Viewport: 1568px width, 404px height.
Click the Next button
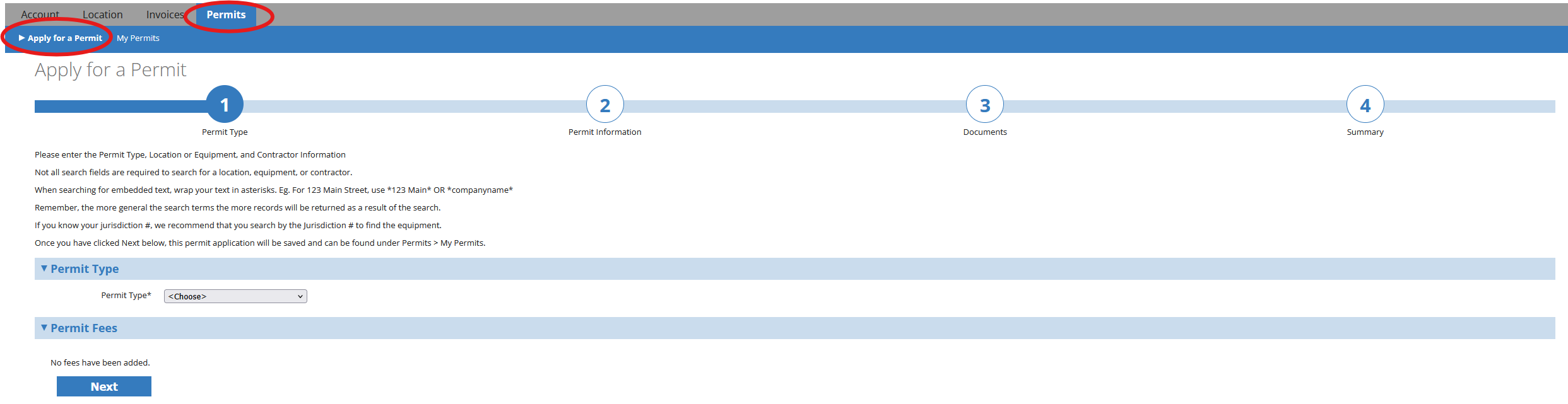[104, 386]
